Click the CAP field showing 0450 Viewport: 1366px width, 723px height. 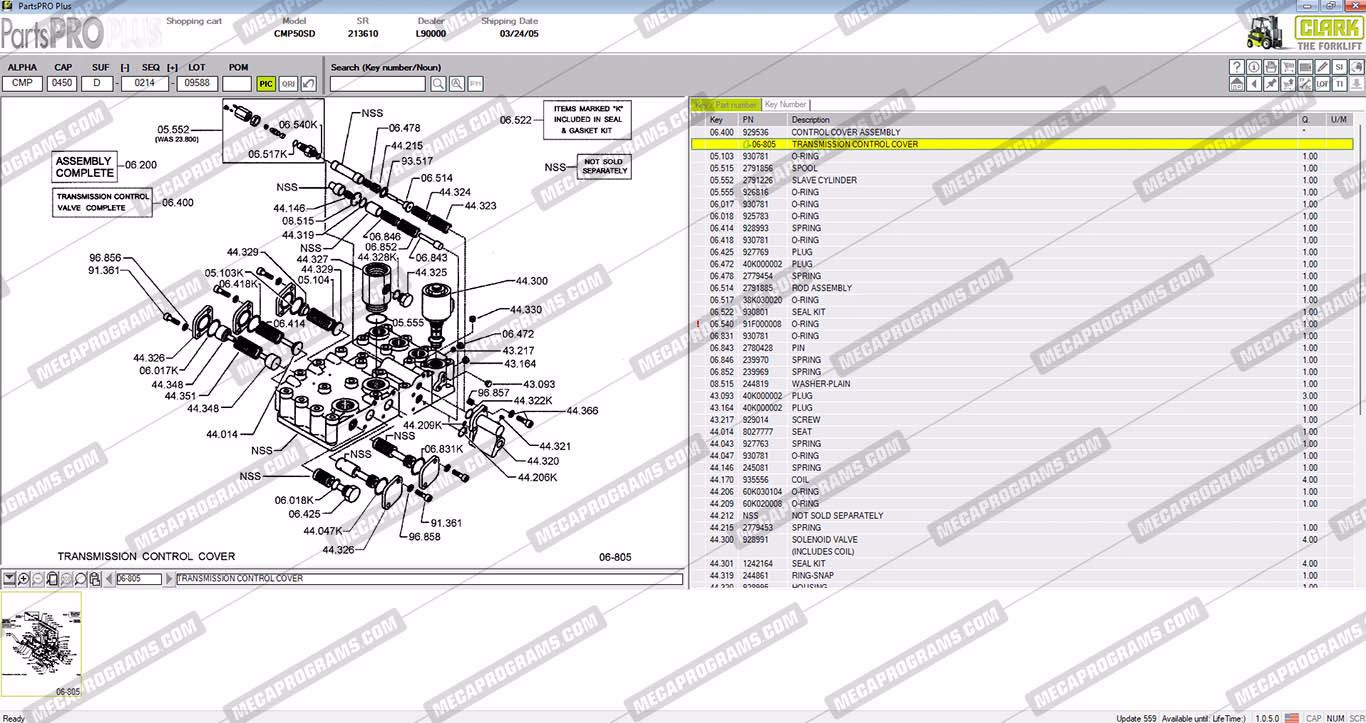(x=62, y=84)
